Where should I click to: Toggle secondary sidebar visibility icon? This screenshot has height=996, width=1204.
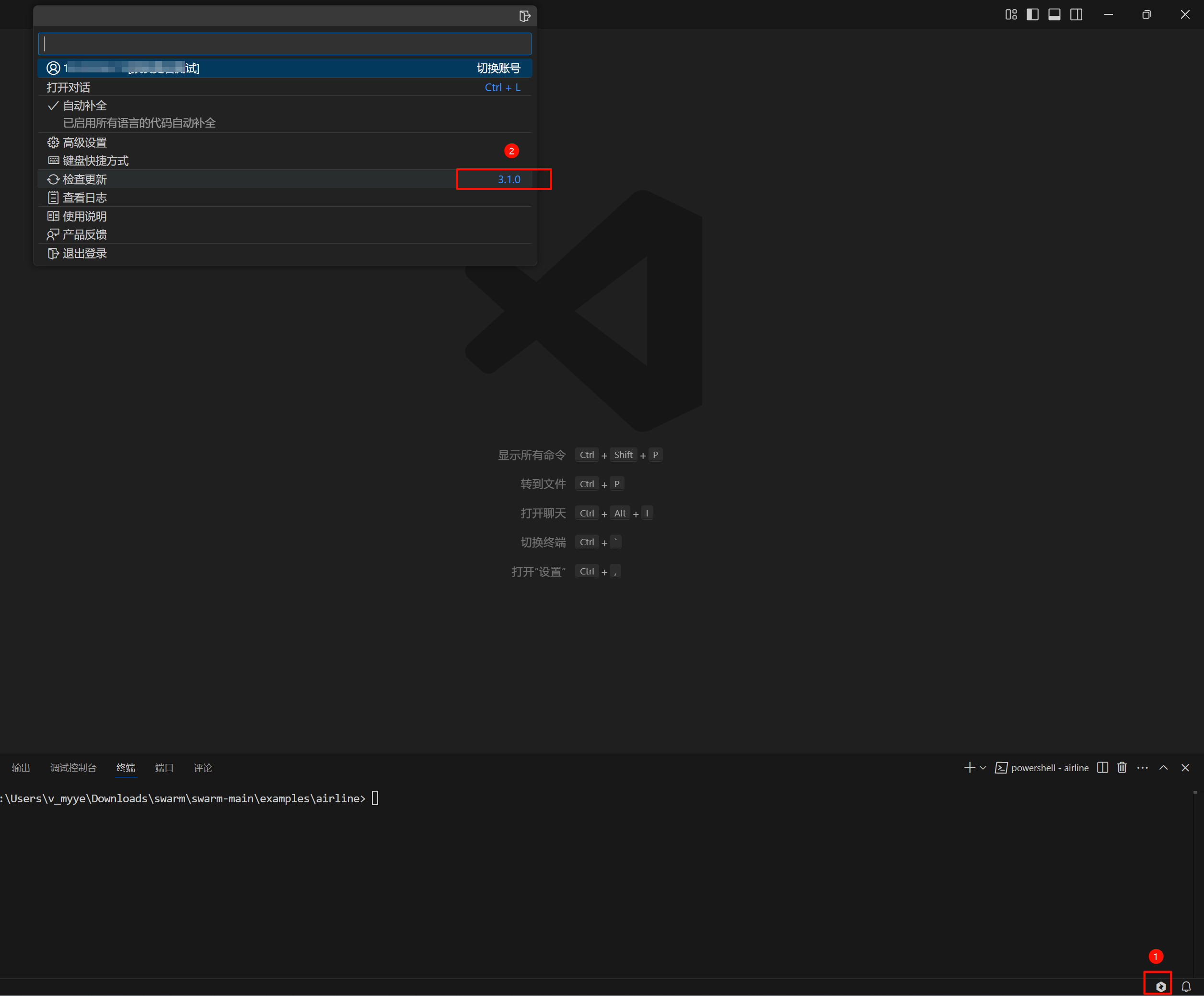[x=1076, y=14]
